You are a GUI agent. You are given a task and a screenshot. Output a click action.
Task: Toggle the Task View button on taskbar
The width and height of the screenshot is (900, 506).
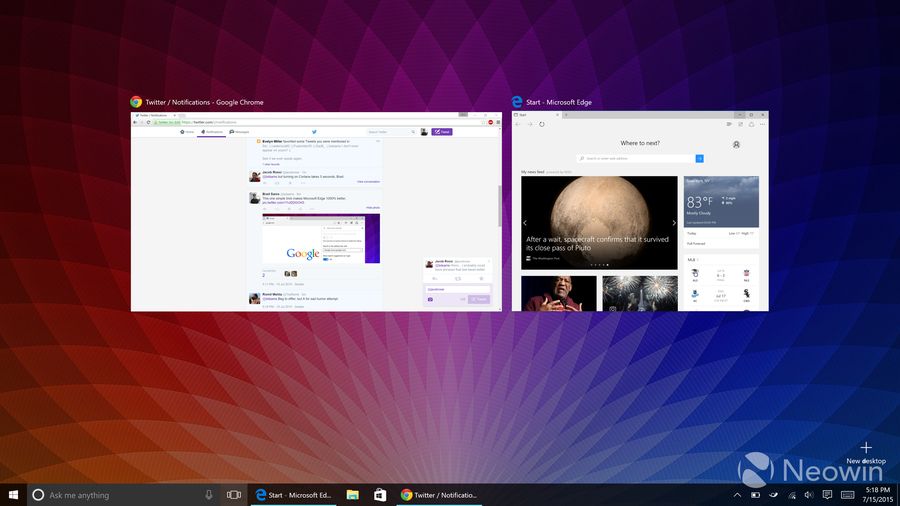[x=234, y=495]
